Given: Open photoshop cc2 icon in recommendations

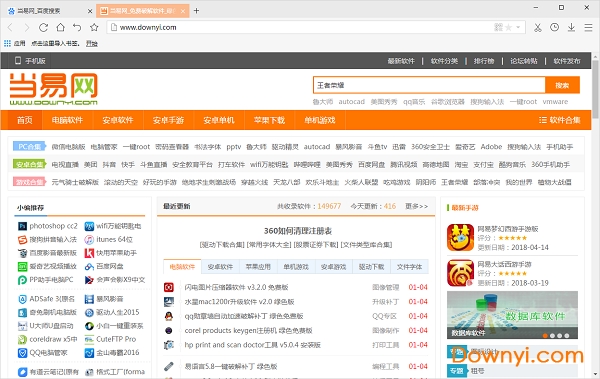Looking at the screenshot, I should (x=22, y=226).
